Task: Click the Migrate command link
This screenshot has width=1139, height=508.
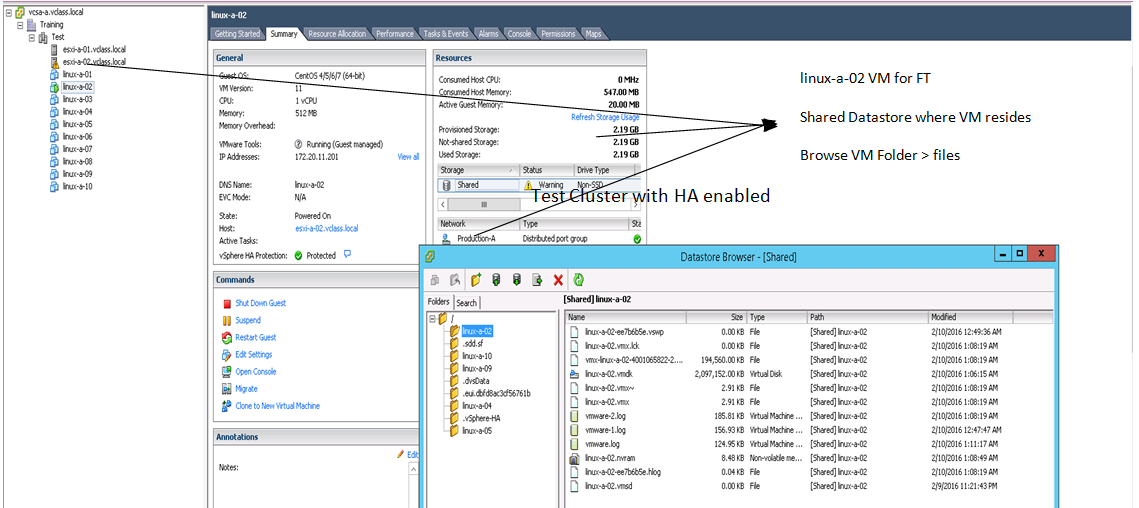Action: pos(246,389)
